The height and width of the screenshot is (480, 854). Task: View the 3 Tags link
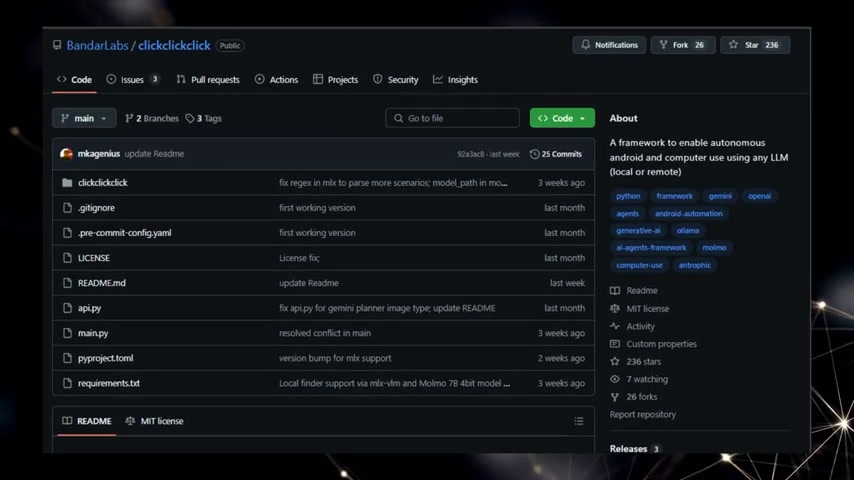[204, 118]
